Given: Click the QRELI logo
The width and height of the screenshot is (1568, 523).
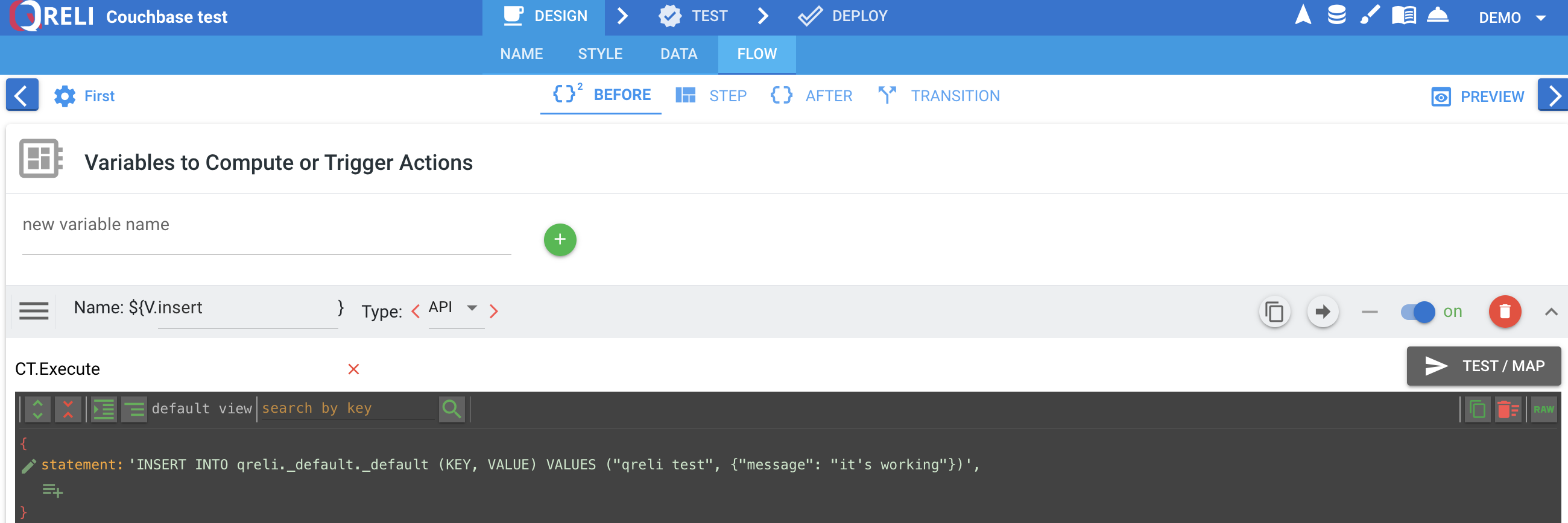Looking at the screenshot, I should tap(52, 16).
